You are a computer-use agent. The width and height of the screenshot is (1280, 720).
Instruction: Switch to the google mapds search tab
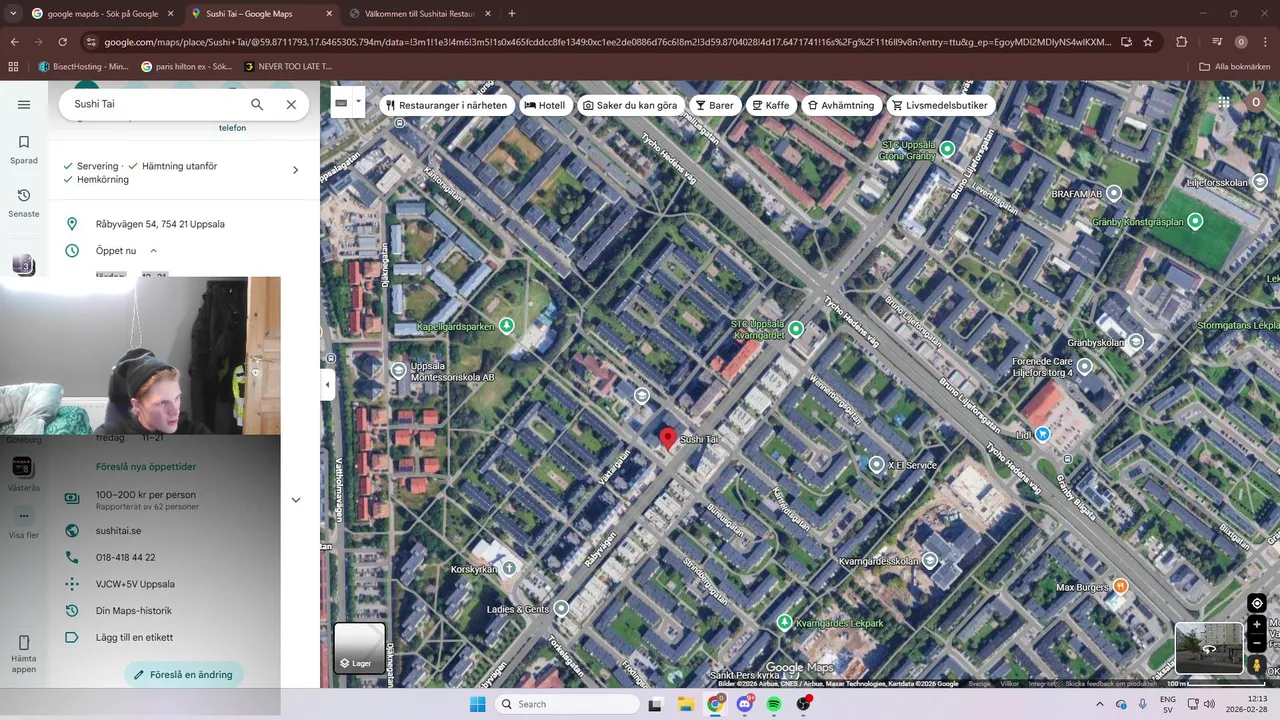(102, 14)
